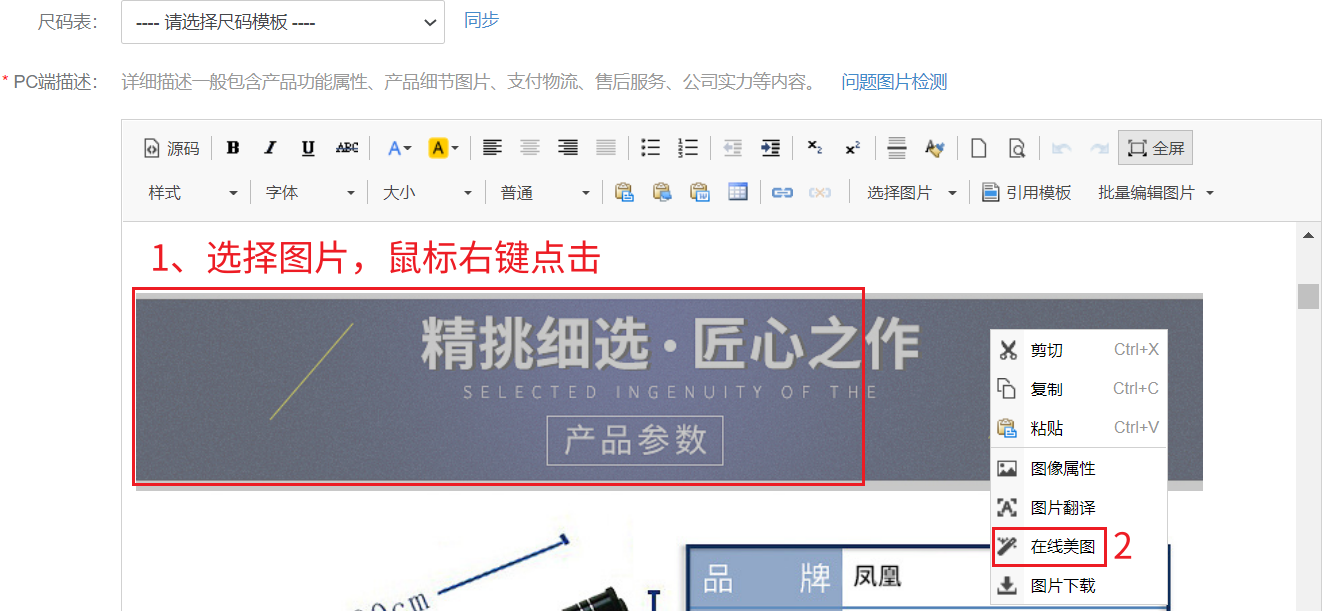1330x611 pixels.
Task: Open the 源码 source view
Action: pyautogui.click(x=171, y=148)
